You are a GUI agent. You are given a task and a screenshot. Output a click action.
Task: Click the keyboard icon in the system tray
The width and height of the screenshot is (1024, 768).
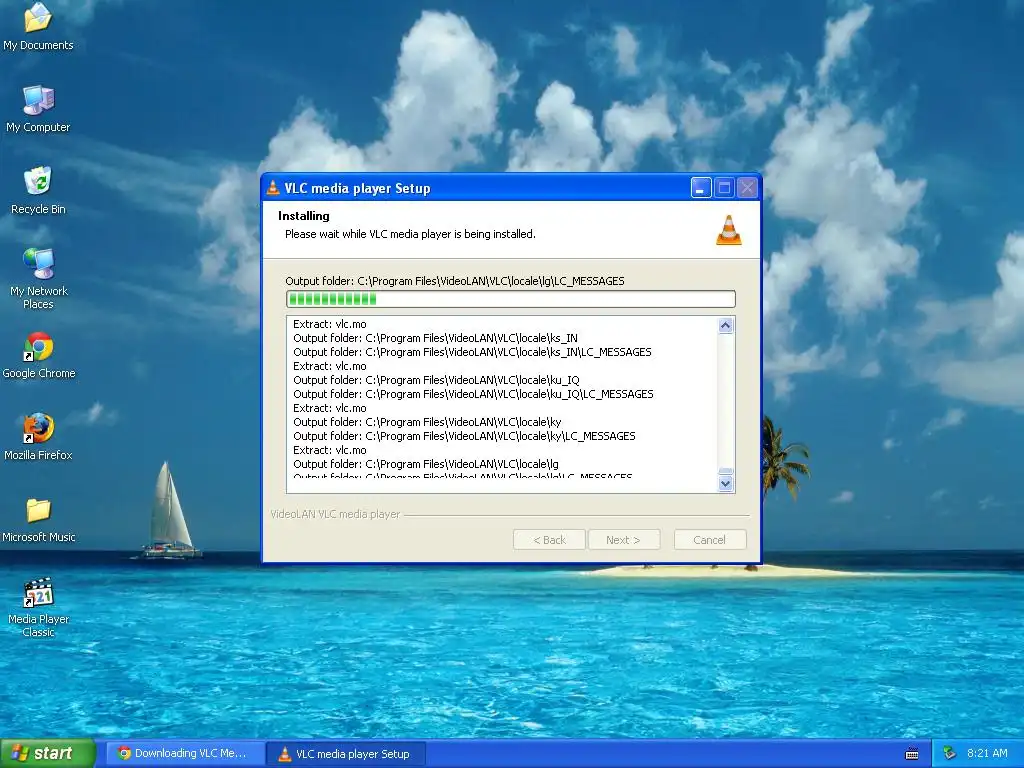pos(912,754)
